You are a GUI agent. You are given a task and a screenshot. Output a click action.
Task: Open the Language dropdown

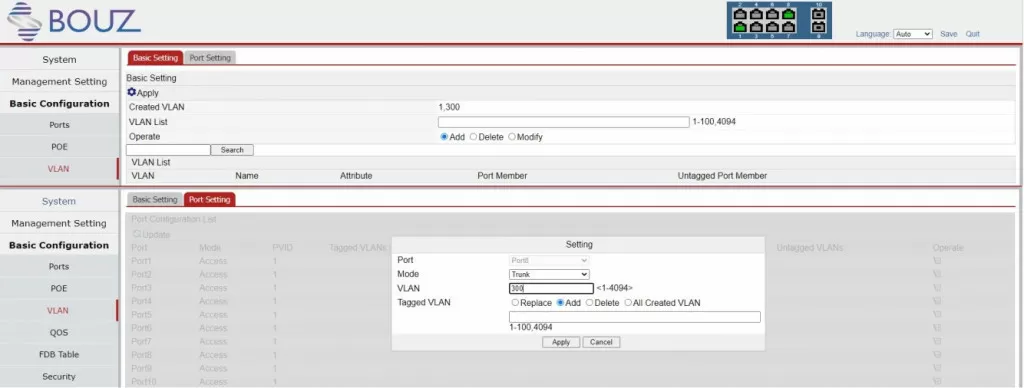coord(912,34)
